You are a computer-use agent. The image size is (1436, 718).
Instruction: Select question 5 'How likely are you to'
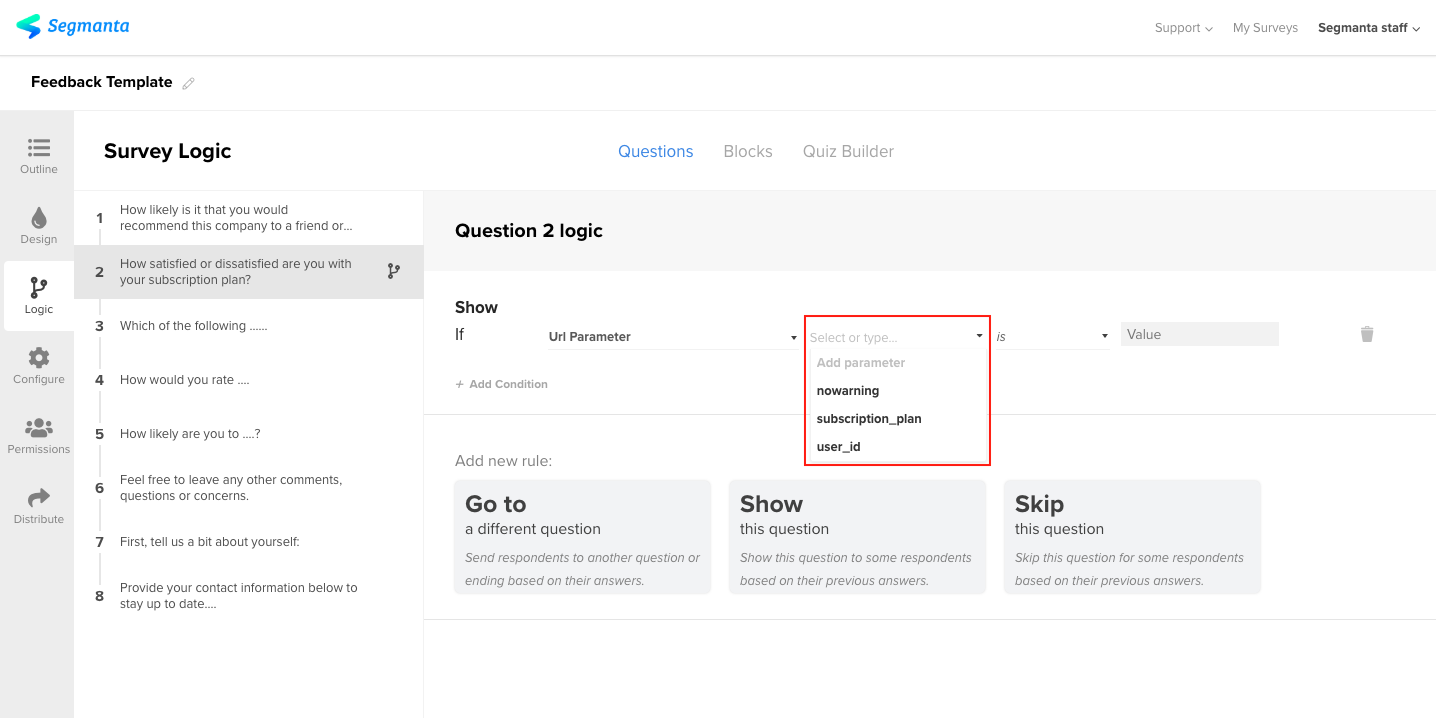coord(249,434)
